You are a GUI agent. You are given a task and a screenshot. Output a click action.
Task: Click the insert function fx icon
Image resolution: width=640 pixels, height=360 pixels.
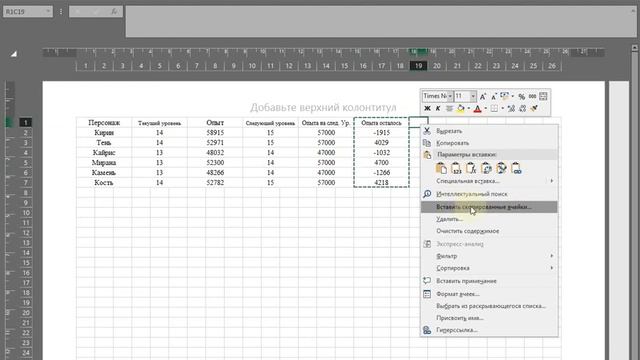click(115, 12)
